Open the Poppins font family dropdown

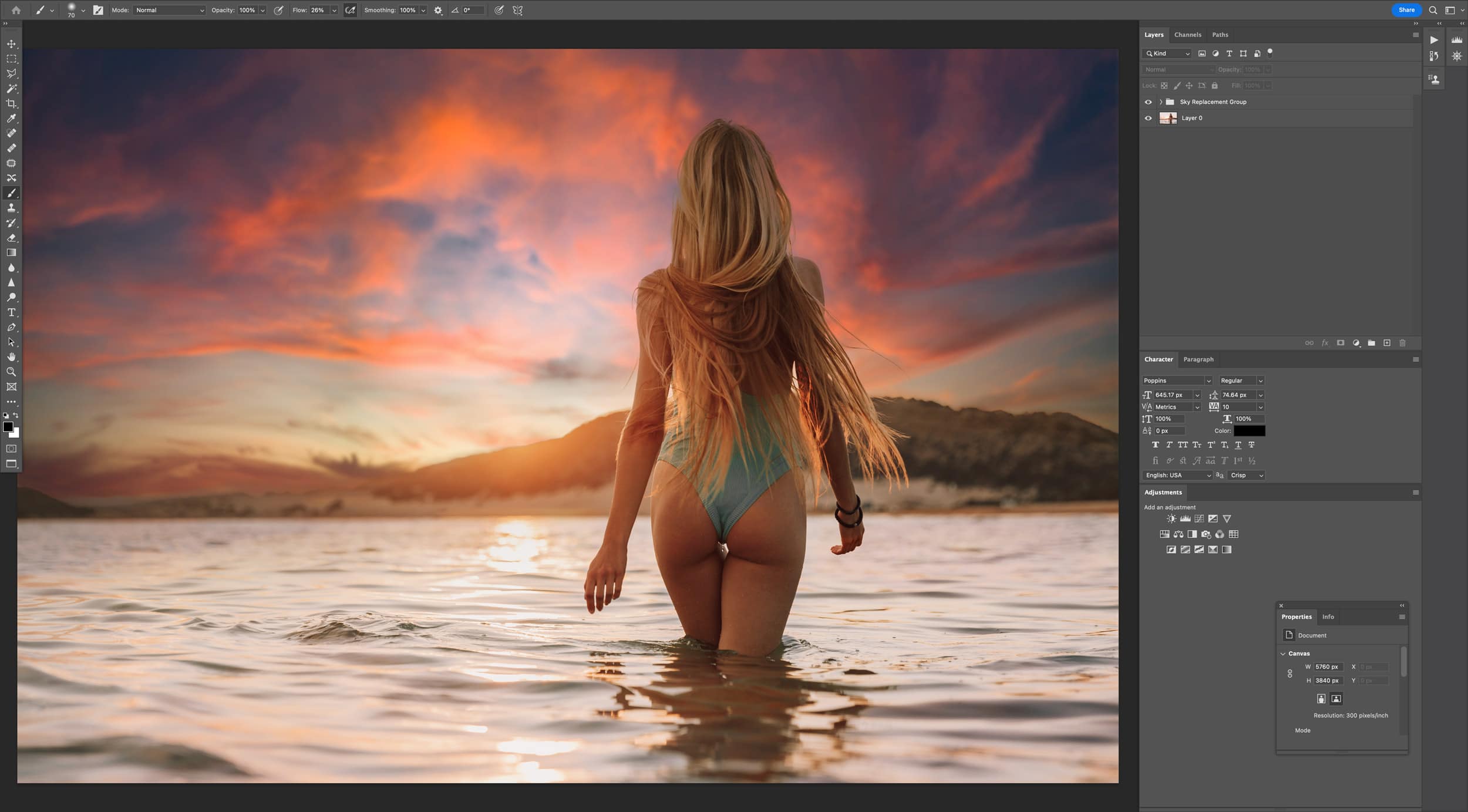(1177, 380)
